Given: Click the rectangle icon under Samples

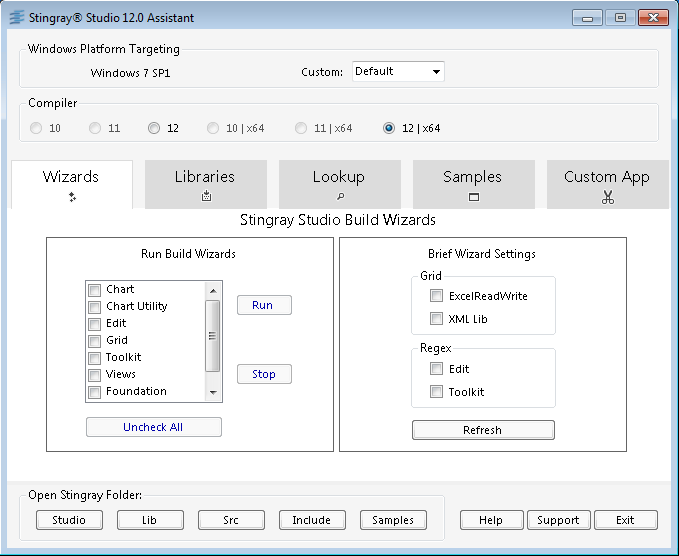Looking at the screenshot, I should click(x=473, y=197).
